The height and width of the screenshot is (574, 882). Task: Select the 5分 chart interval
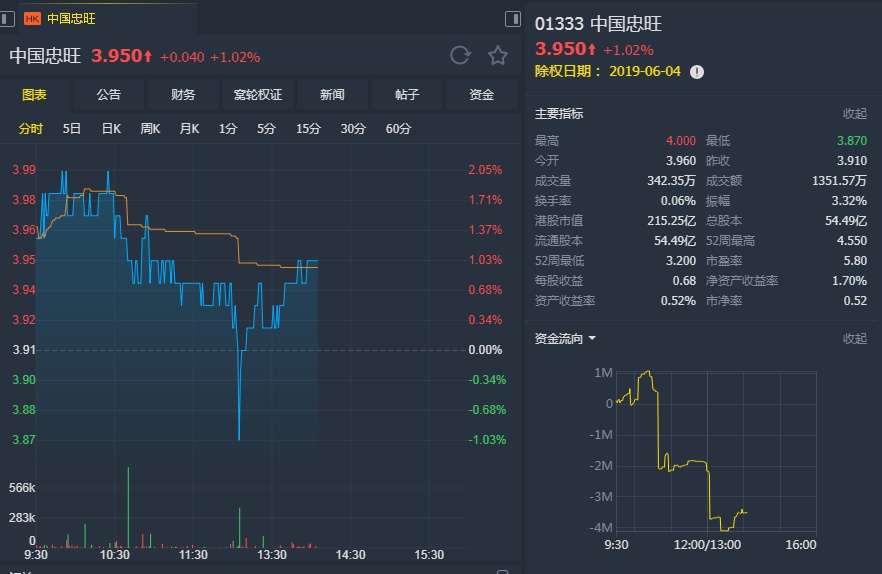pyautogui.click(x=266, y=128)
